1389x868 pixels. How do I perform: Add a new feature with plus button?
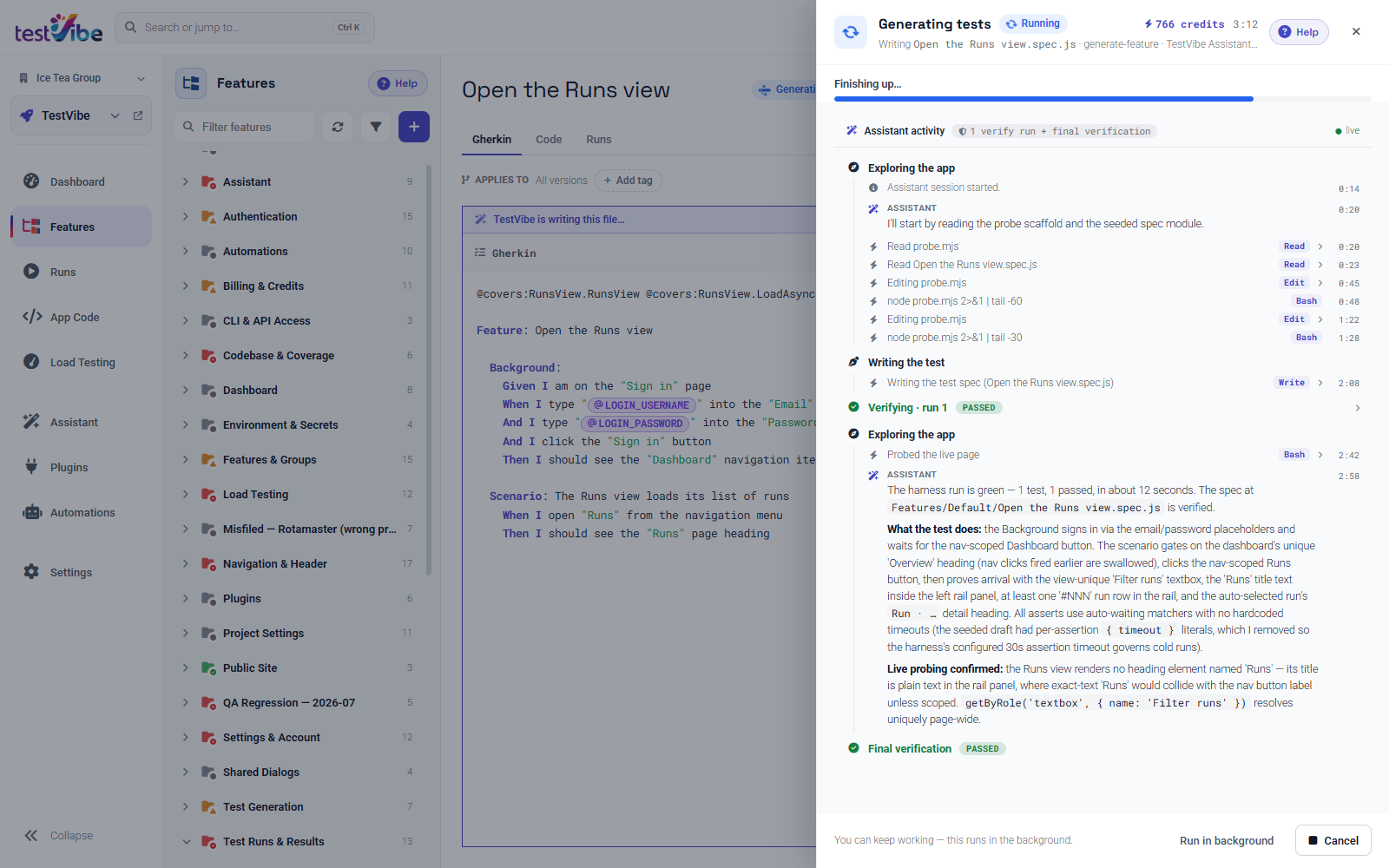click(x=414, y=127)
